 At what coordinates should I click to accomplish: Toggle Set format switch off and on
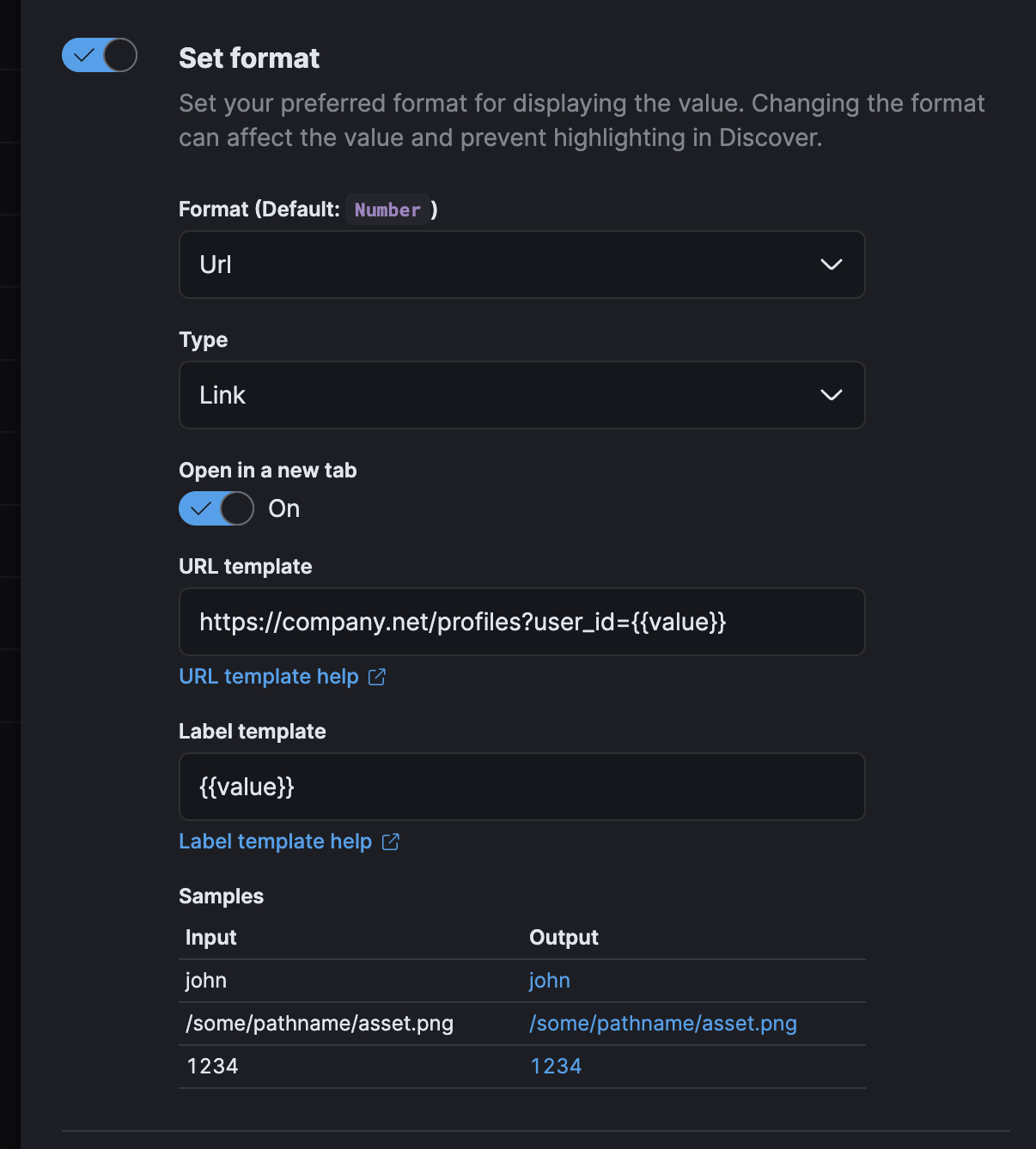click(x=99, y=55)
